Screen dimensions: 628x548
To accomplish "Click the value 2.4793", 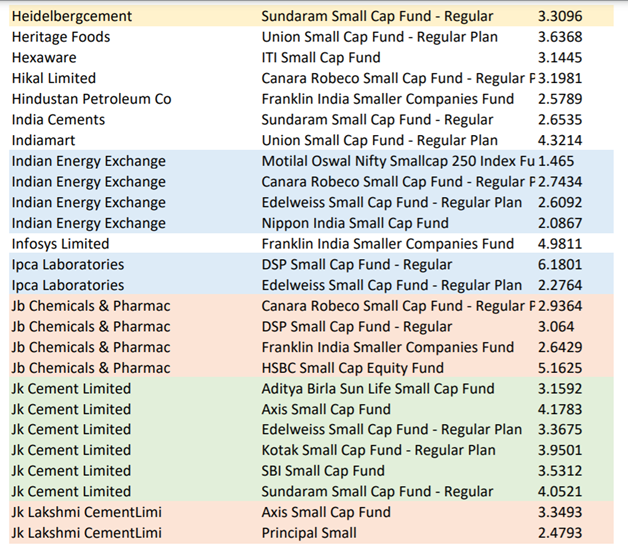I will pyautogui.click(x=560, y=533).
